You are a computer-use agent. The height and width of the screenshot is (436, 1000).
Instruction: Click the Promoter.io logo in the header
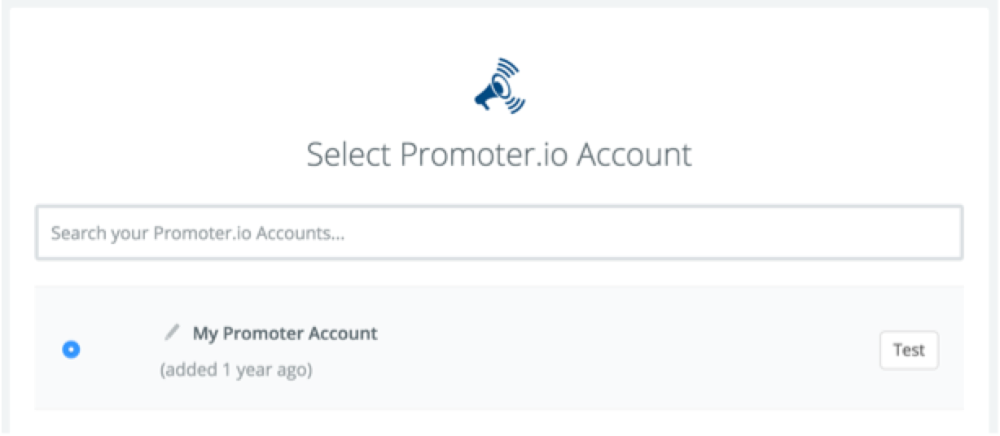pyautogui.click(x=499, y=89)
